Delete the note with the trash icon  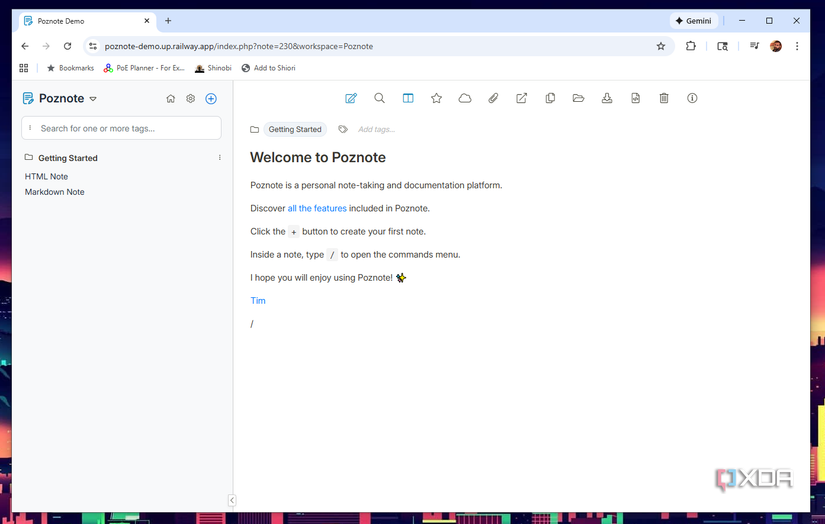pyautogui.click(x=664, y=98)
